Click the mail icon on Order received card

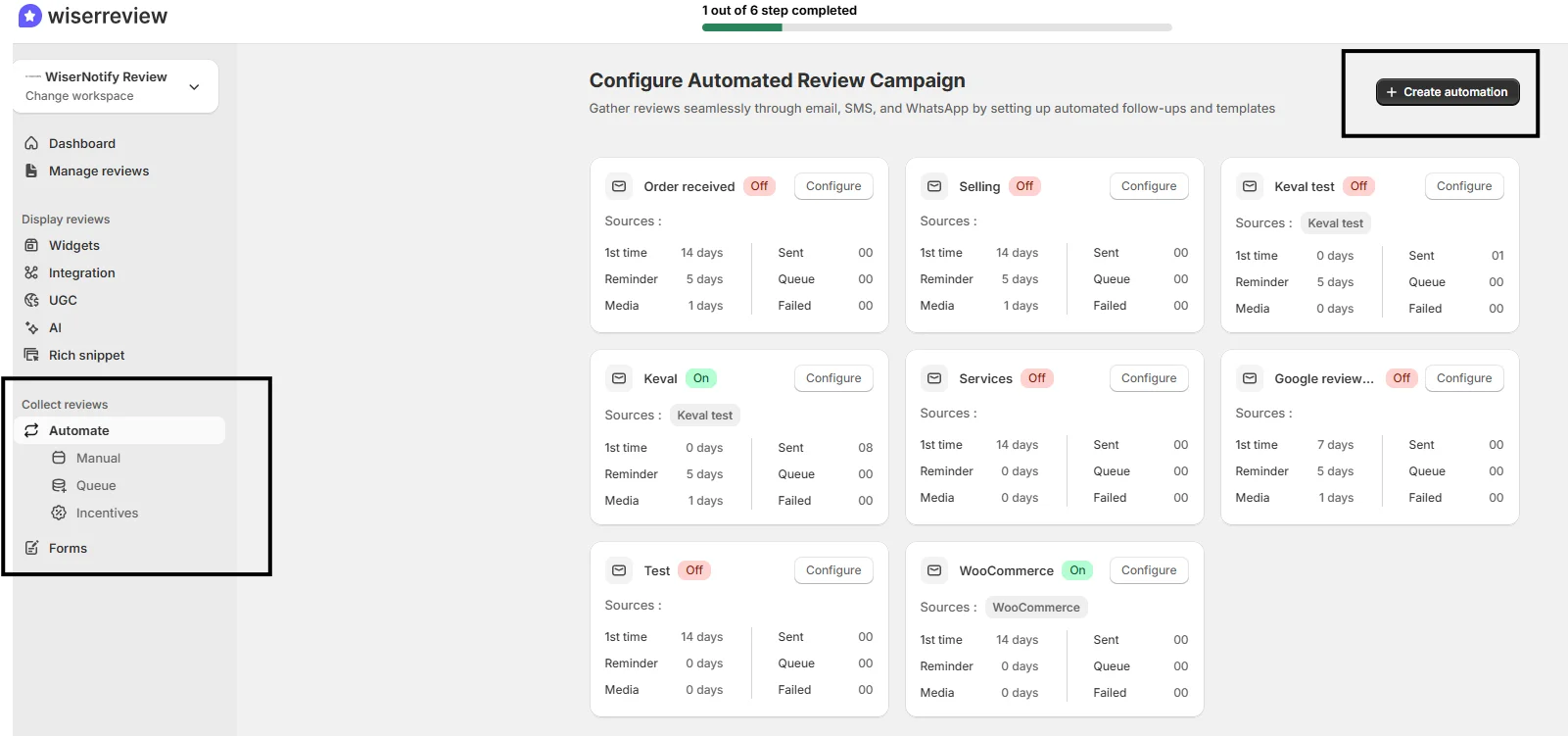click(x=619, y=186)
